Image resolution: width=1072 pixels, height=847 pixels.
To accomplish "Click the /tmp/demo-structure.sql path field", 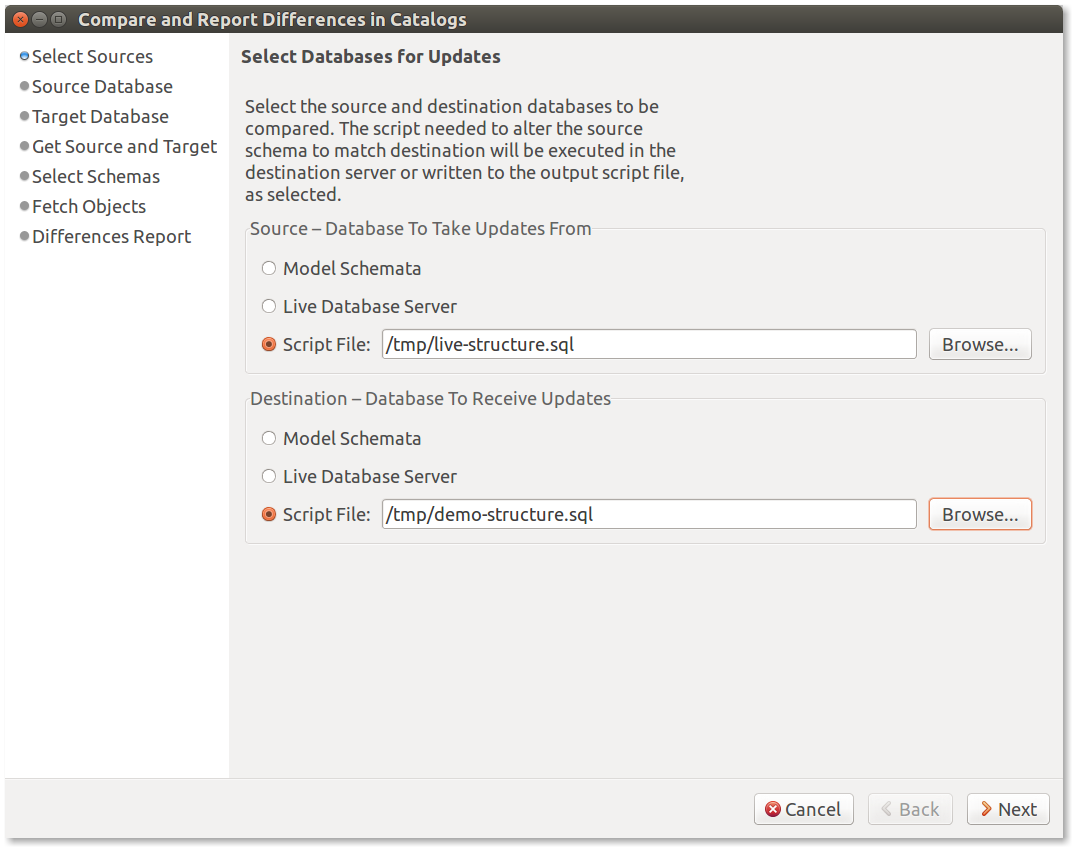I will [649, 514].
